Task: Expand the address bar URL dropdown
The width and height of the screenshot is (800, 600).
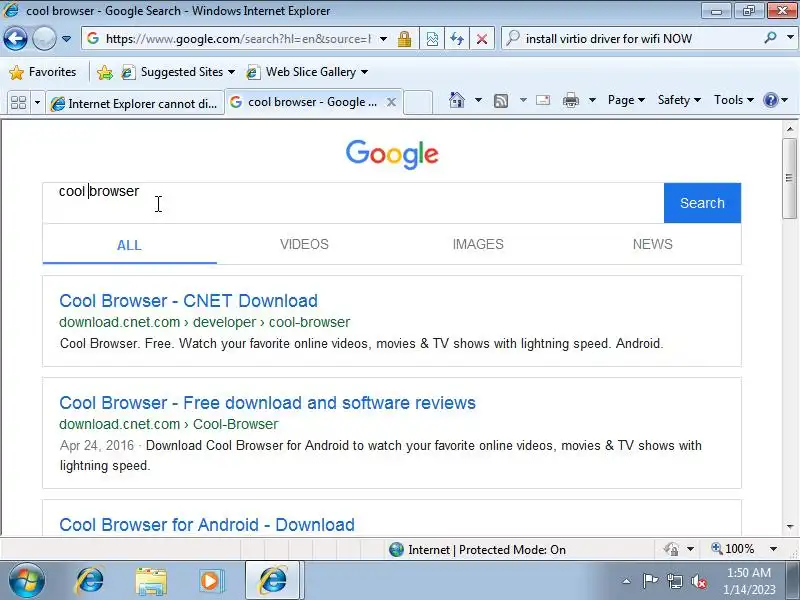Action: pyautogui.click(x=383, y=39)
